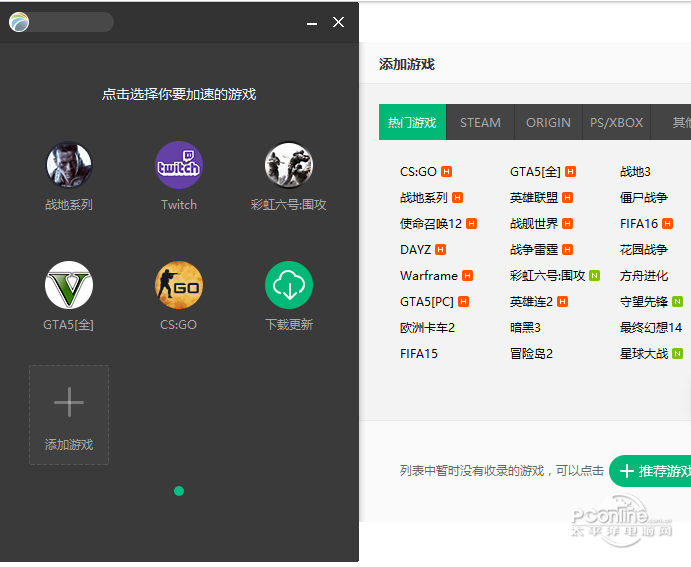Click the orange H badge beside 使命召唤12
The width and height of the screenshot is (691, 567).
tap(472, 224)
